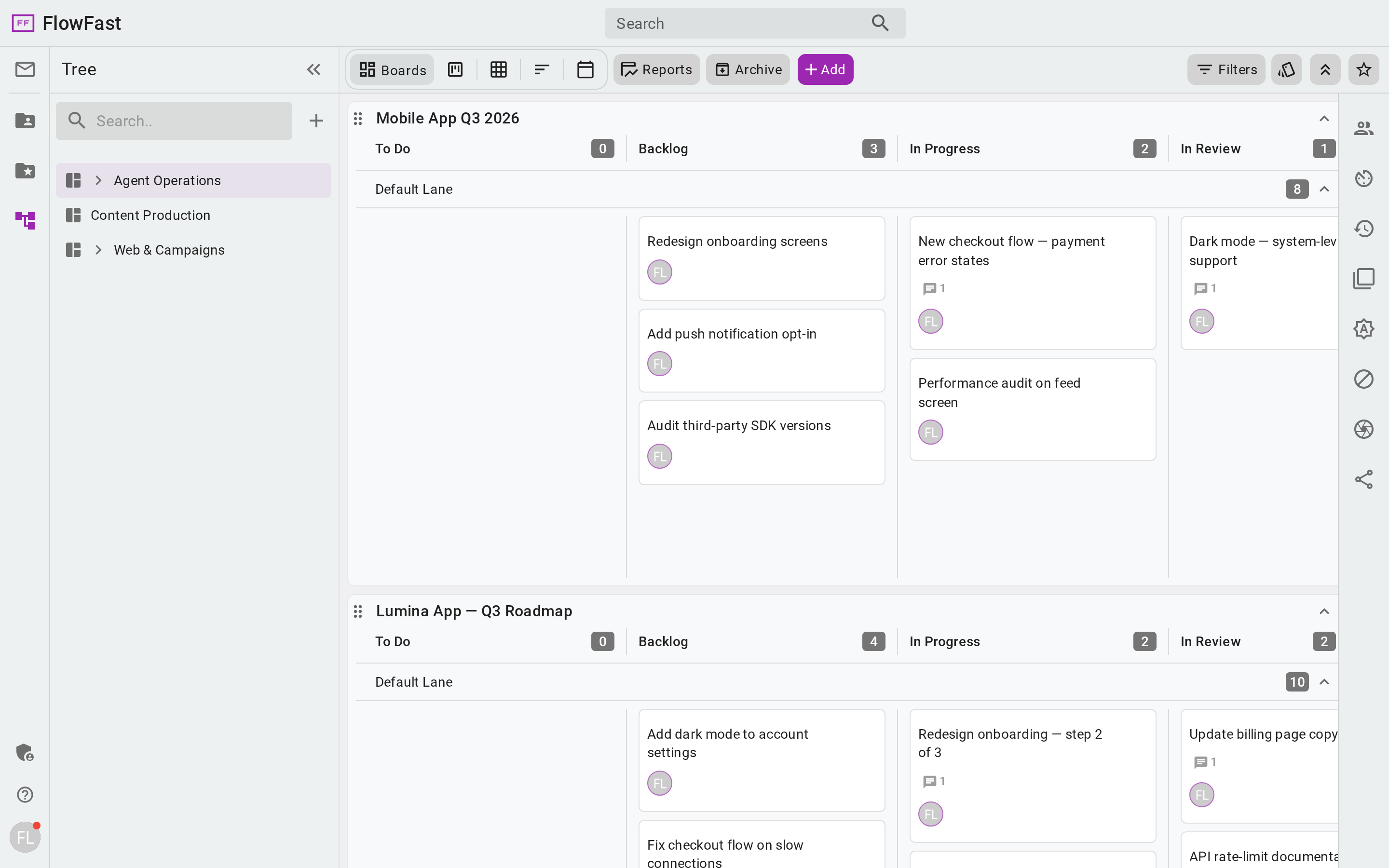Viewport: 1389px width, 868px height.
Task: Open card New checkout flow payment error states
Action: 1033,283
